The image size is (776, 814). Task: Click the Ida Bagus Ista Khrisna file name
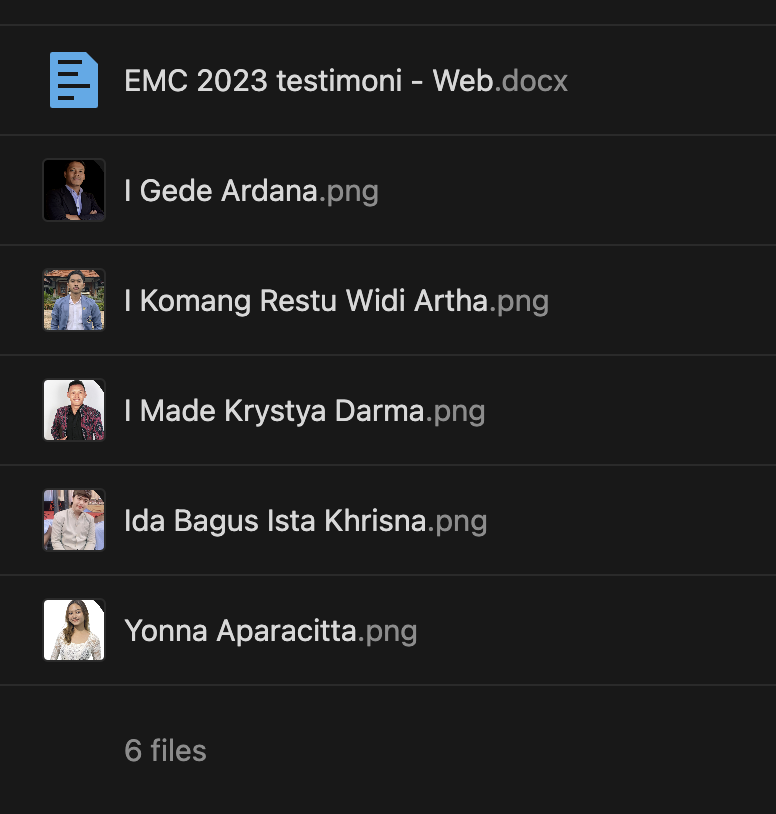pos(275,521)
